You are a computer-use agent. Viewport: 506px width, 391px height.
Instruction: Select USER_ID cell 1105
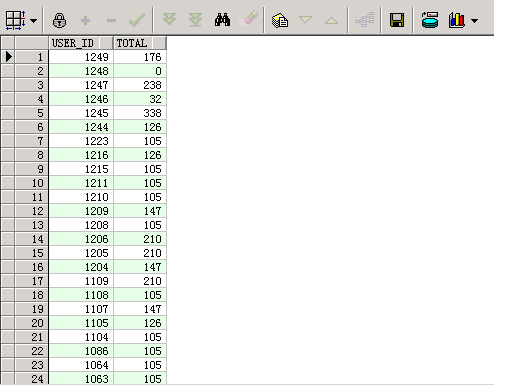81,323
